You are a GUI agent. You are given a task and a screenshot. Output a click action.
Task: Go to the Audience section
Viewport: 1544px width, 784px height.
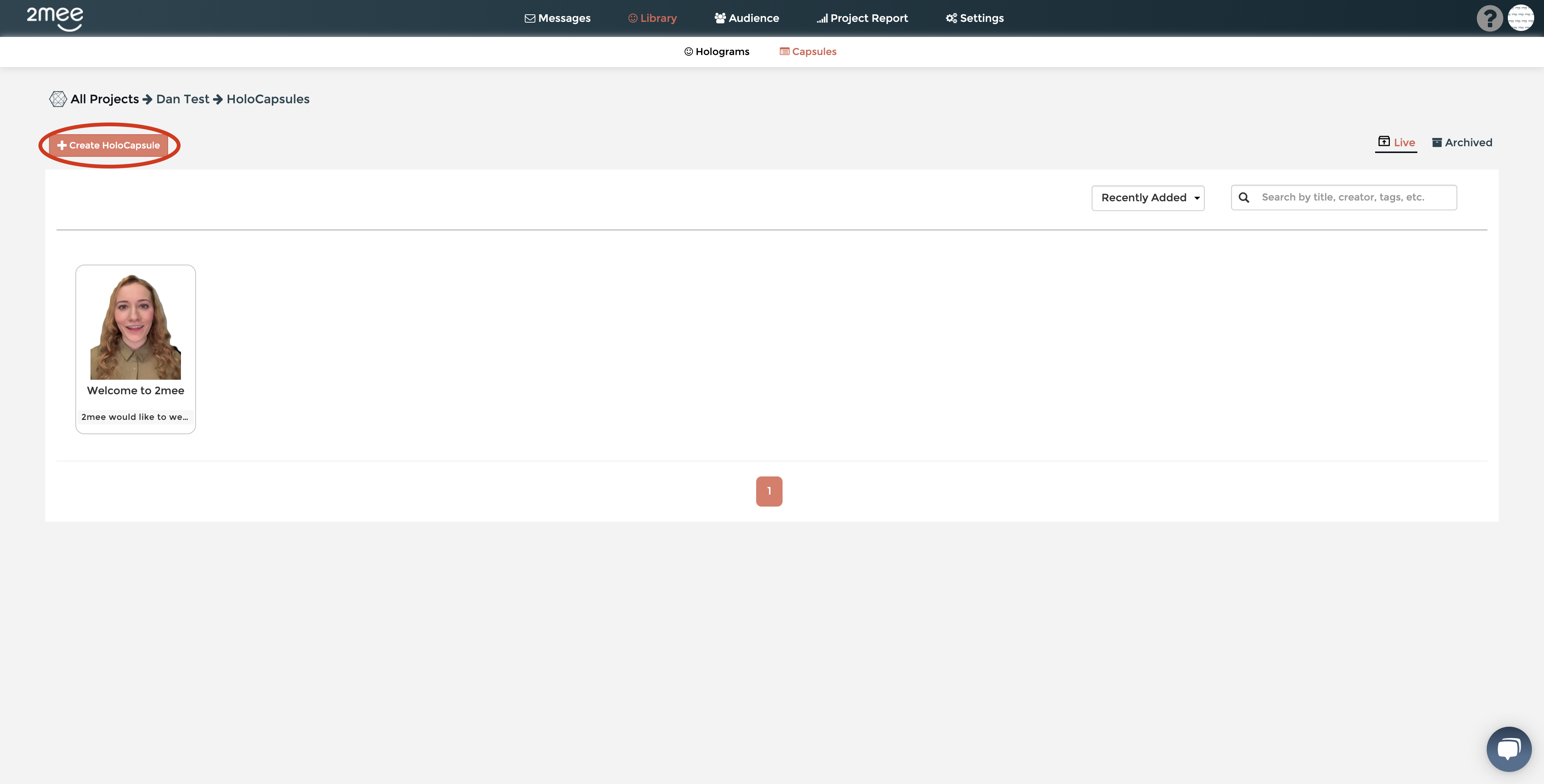746,18
